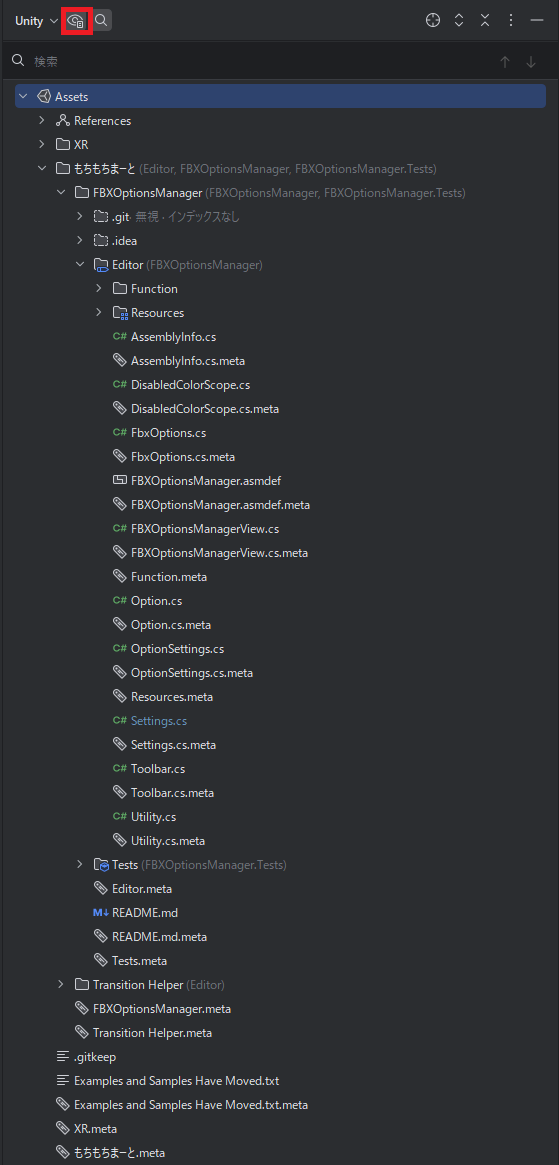559x1165 pixels.
Task: Collapse the Assets root node
Action: click(24, 97)
